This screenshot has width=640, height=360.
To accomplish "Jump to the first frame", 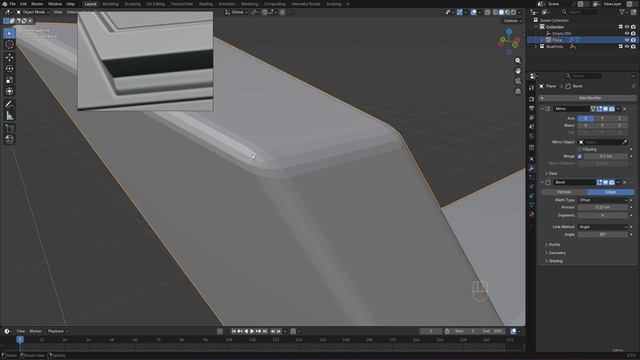I will 234,331.
